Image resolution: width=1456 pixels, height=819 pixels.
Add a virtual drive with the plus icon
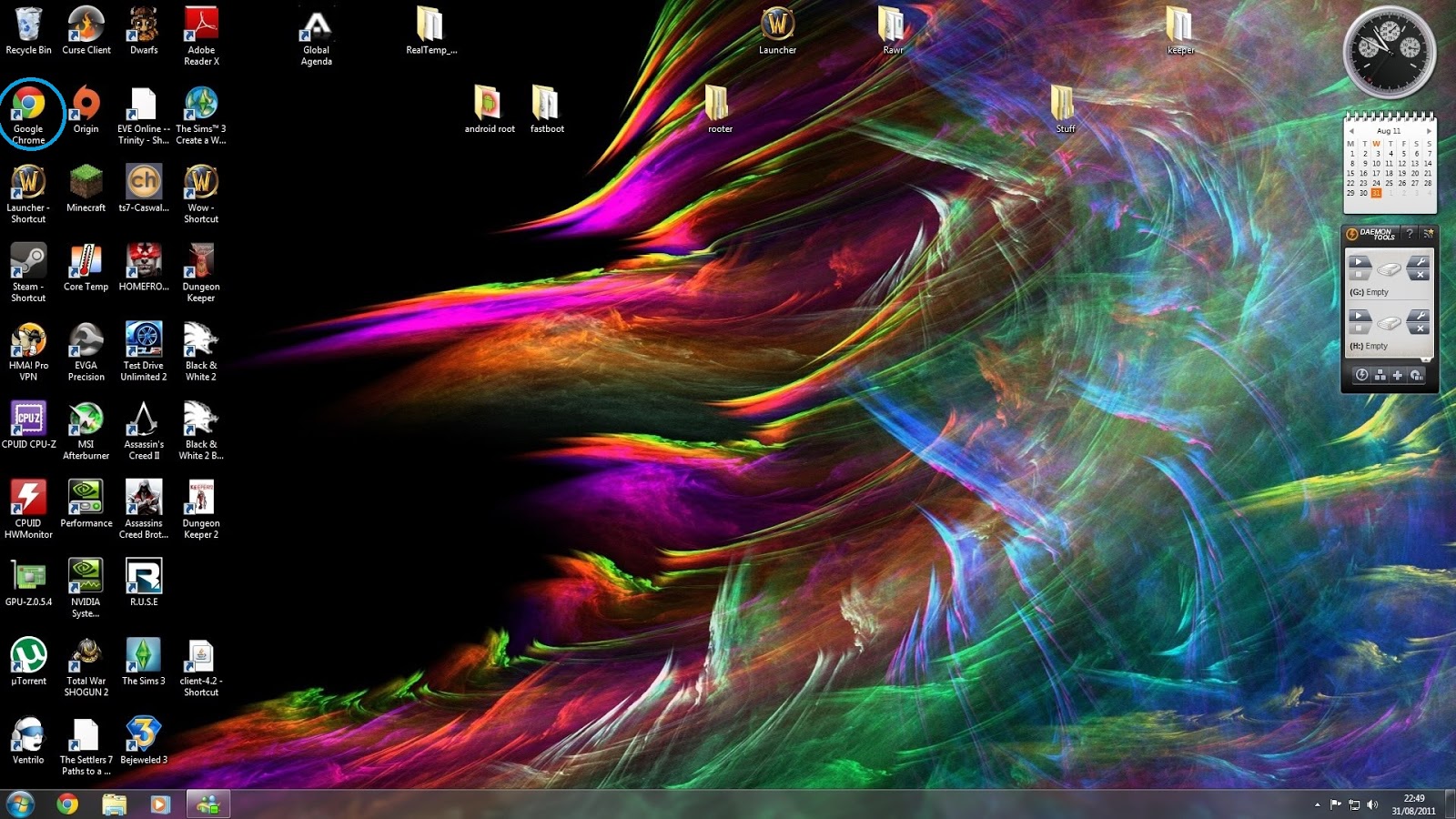click(1398, 375)
